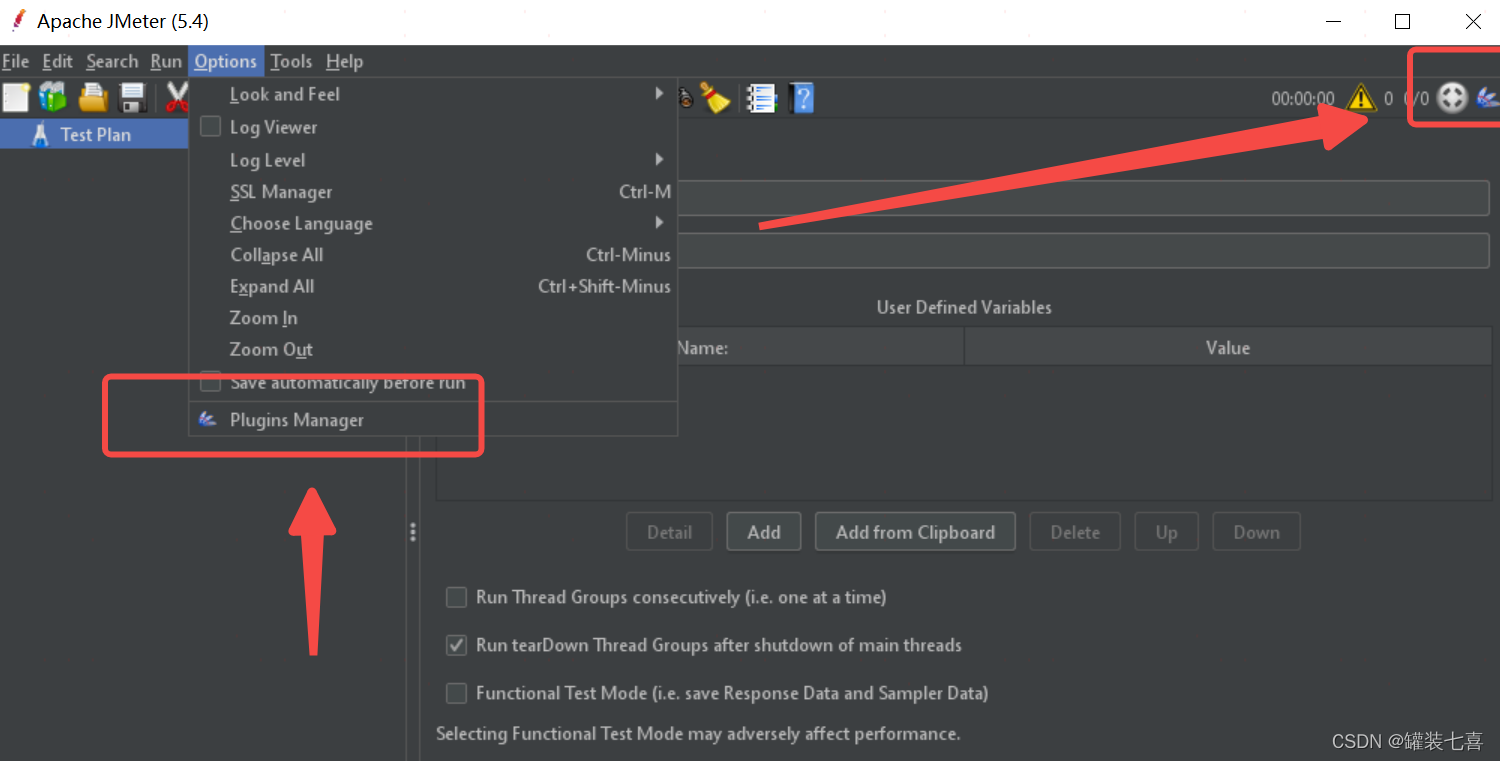Open the Search menu
The height and width of the screenshot is (761, 1500).
tap(112, 61)
